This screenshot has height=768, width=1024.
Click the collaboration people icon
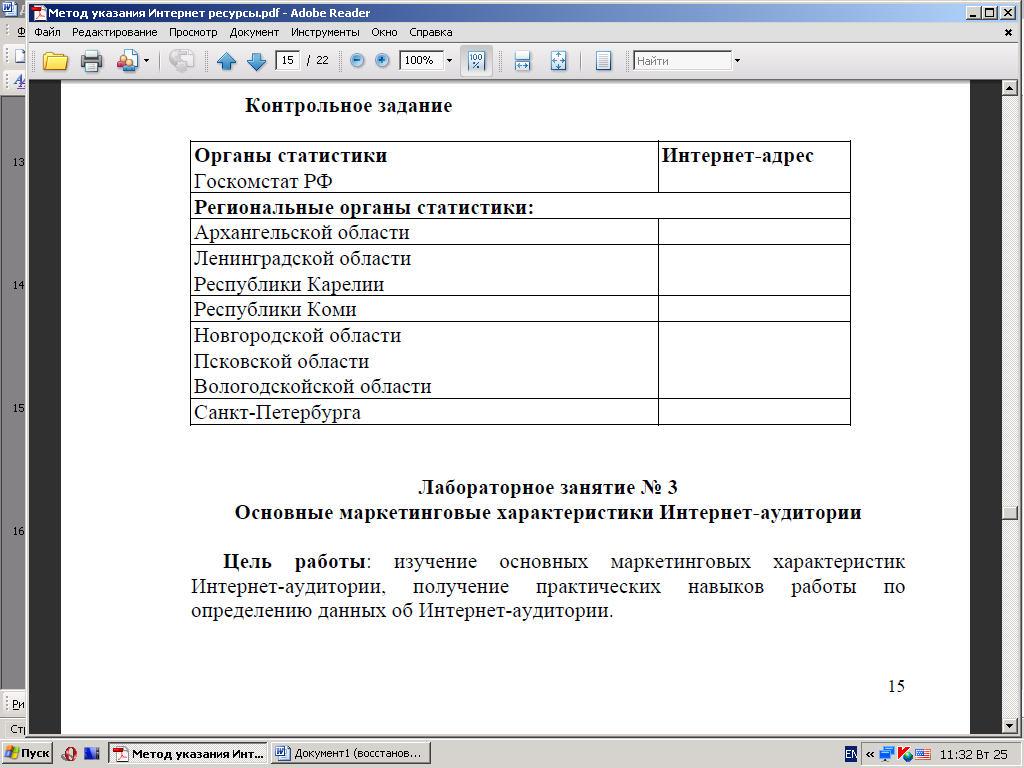click(127, 61)
